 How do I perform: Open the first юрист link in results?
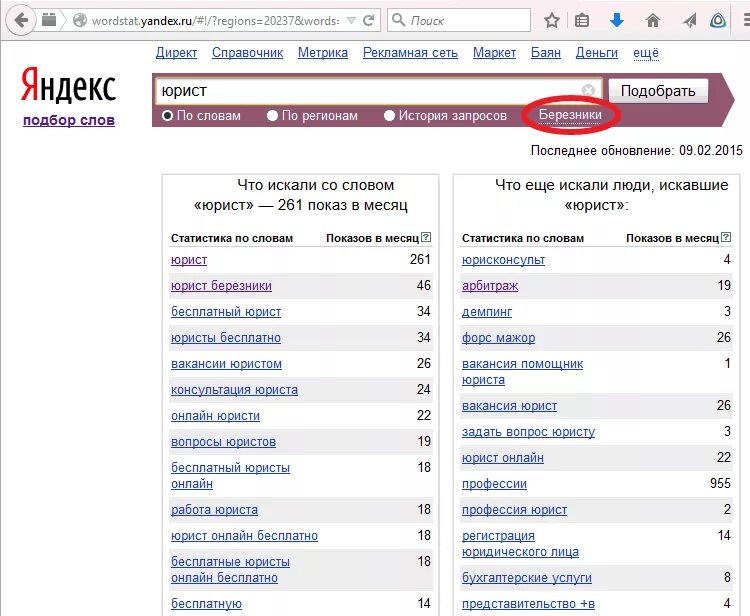(189, 260)
